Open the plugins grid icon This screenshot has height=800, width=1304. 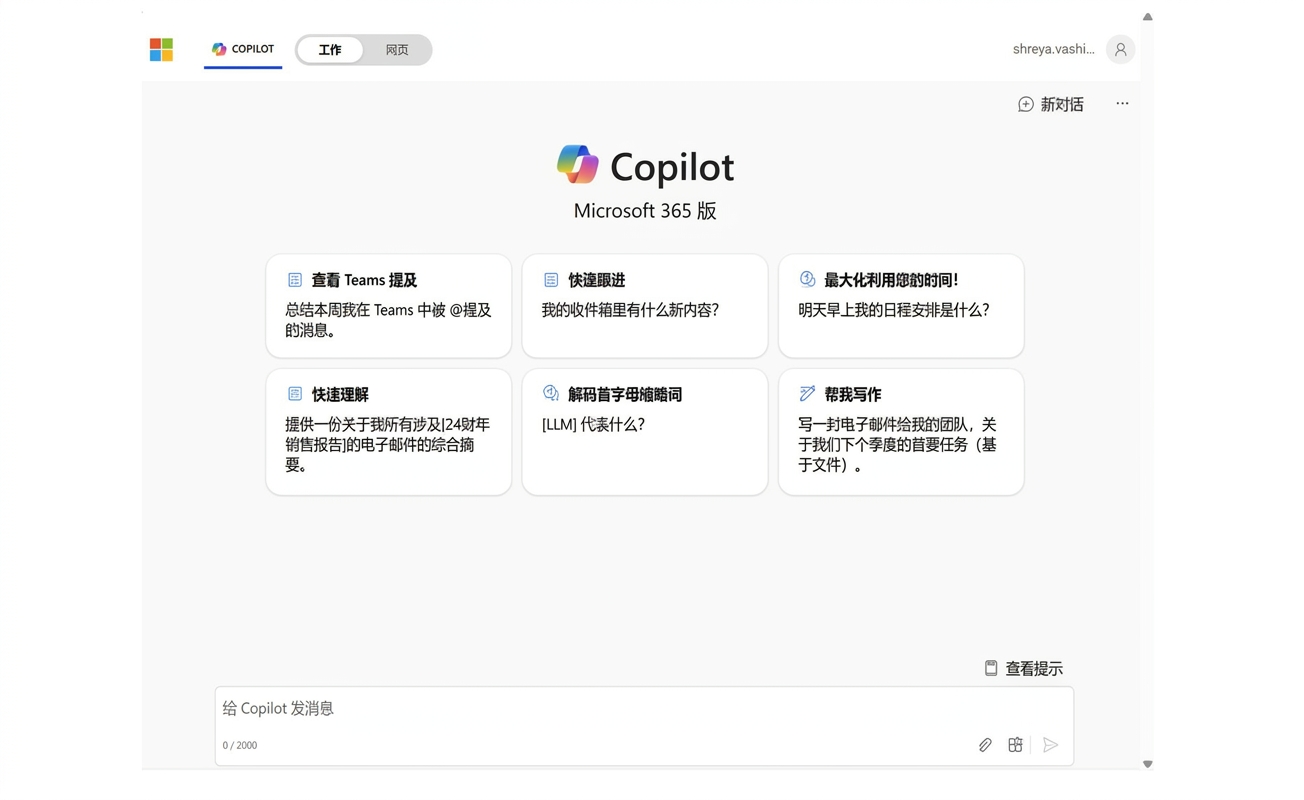1015,745
